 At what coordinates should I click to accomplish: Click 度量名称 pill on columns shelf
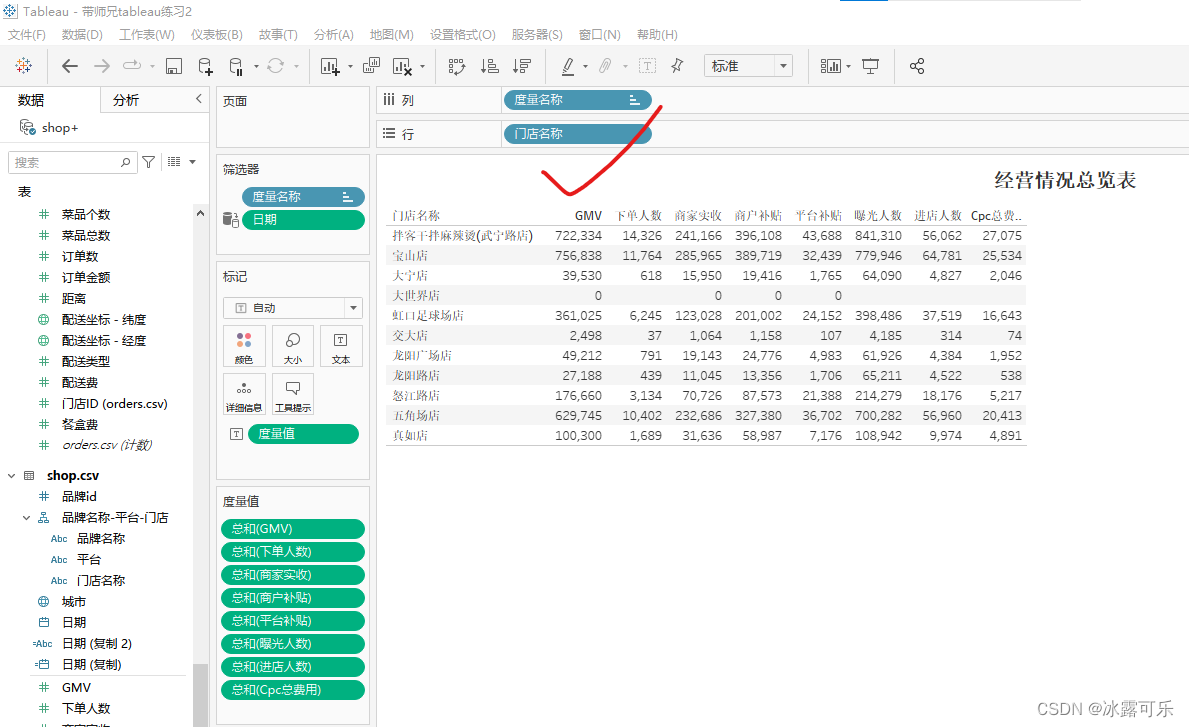(x=577, y=99)
